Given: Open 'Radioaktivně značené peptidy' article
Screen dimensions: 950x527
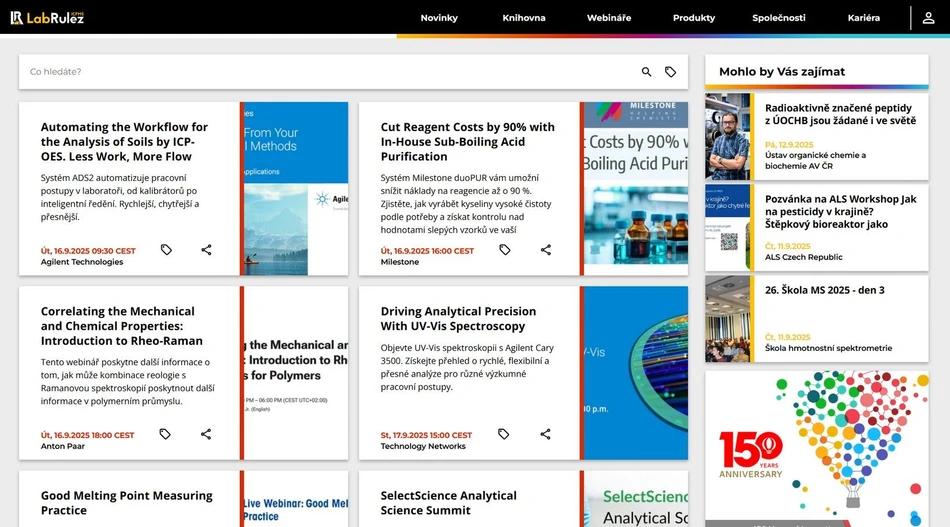Looking at the screenshot, I should tap(839, 114).
